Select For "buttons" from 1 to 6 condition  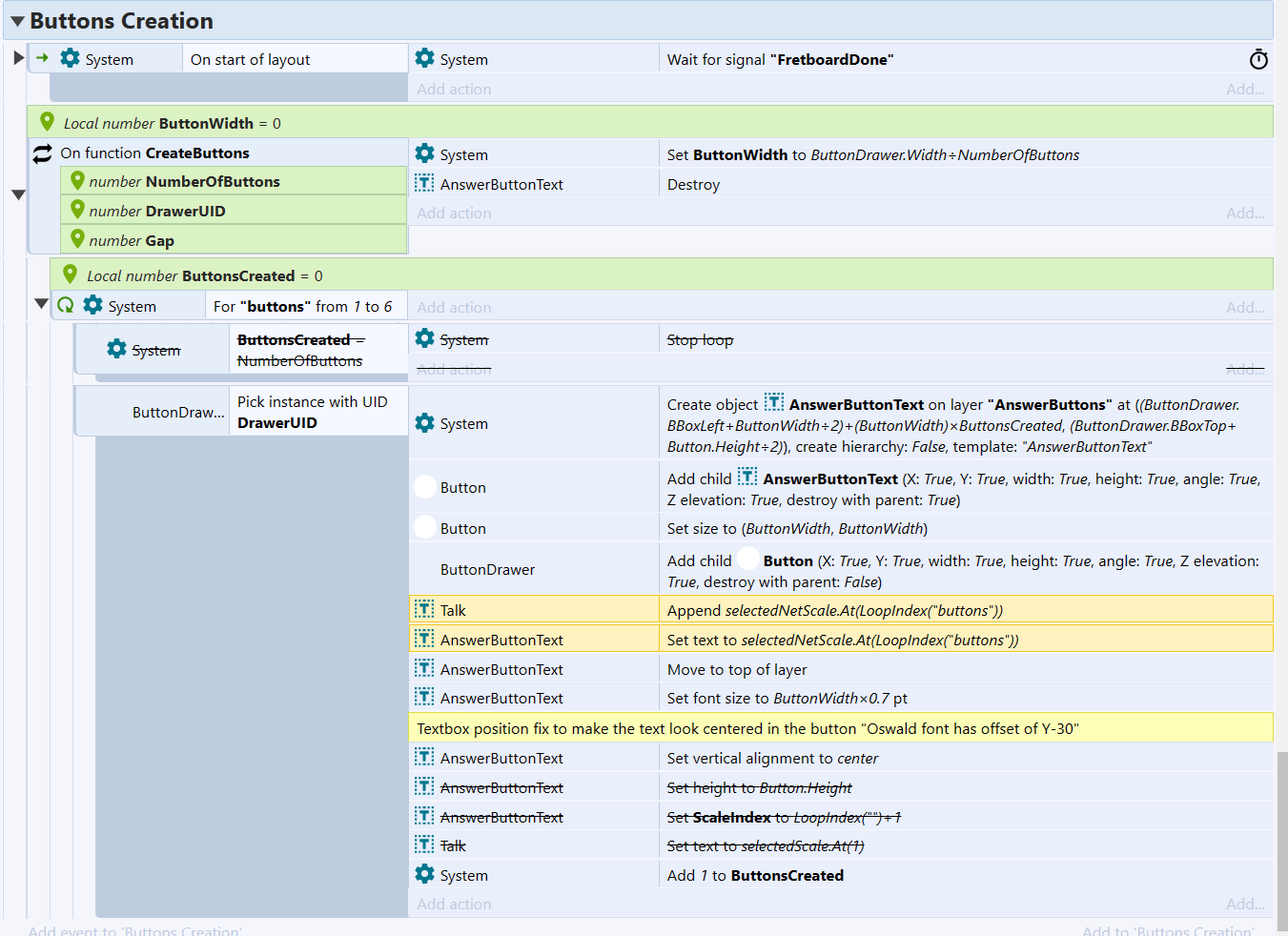[x=306, y=306]
